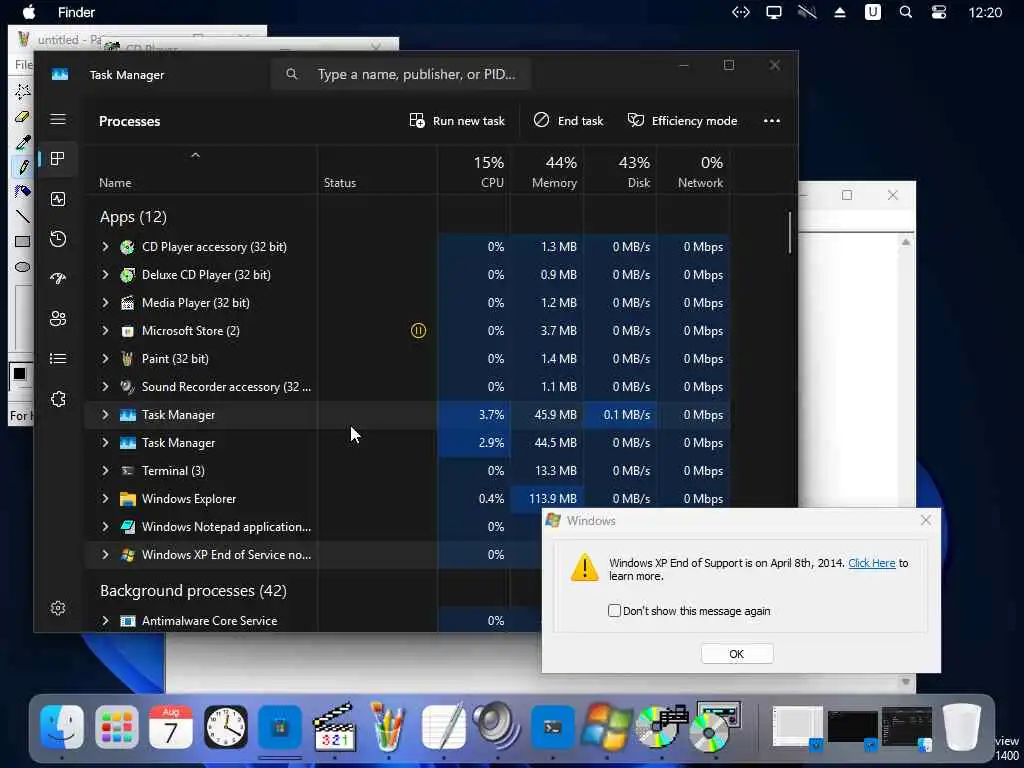1024x768 pixels.
Task: Open Services page in Task Manager sidebar
Action: 58,398
